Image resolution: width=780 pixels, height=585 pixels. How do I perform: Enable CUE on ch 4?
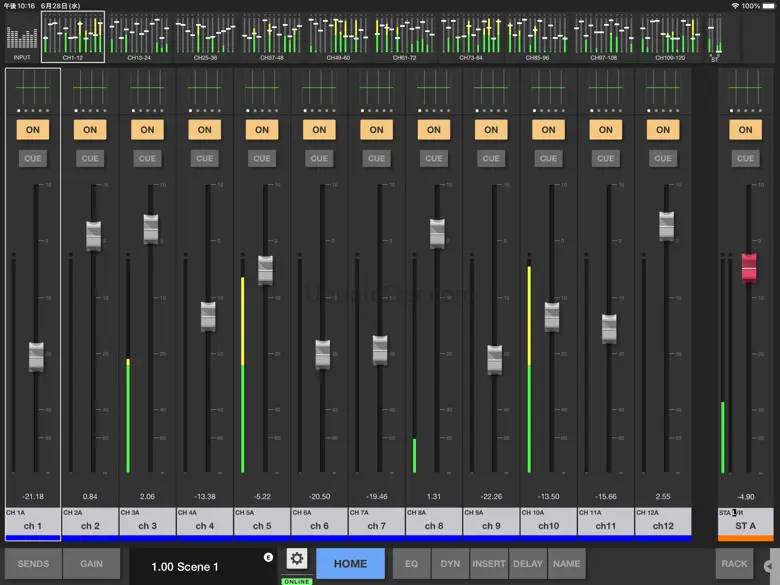coord(204,159)
